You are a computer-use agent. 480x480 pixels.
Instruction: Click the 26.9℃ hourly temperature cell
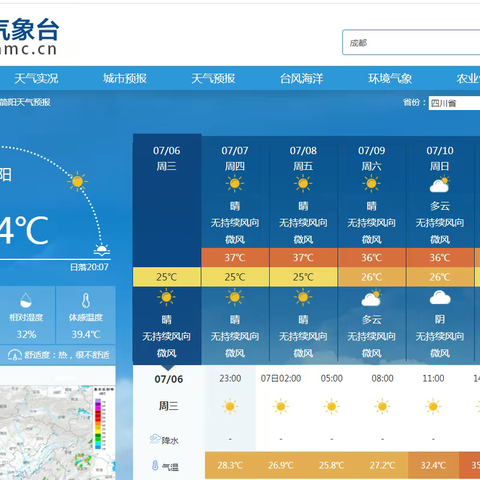coord(281,465)
